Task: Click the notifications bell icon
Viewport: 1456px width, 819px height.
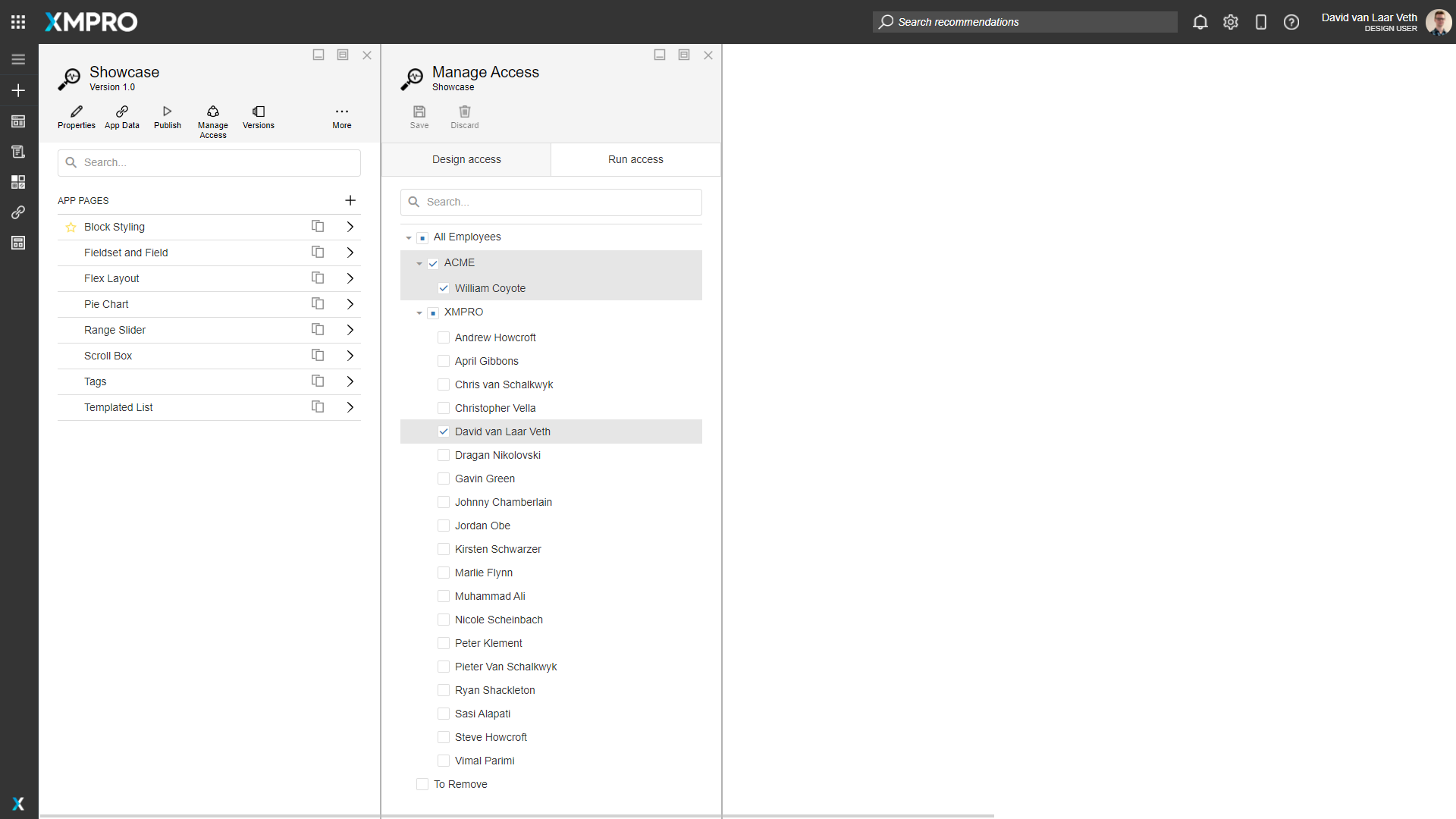Action: tap(1200, 22)
